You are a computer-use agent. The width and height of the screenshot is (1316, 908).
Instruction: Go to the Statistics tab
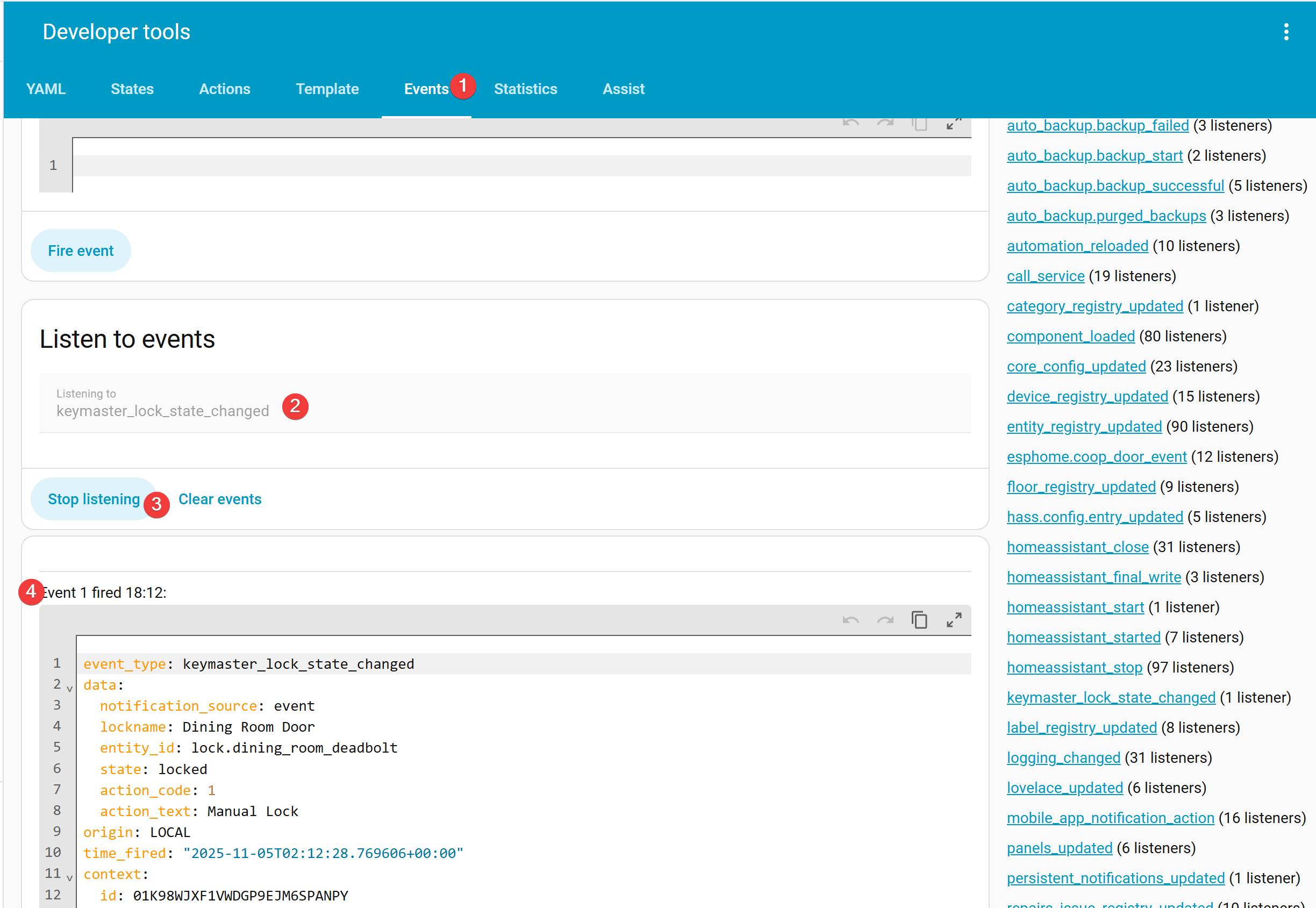(x=525, y=89)
